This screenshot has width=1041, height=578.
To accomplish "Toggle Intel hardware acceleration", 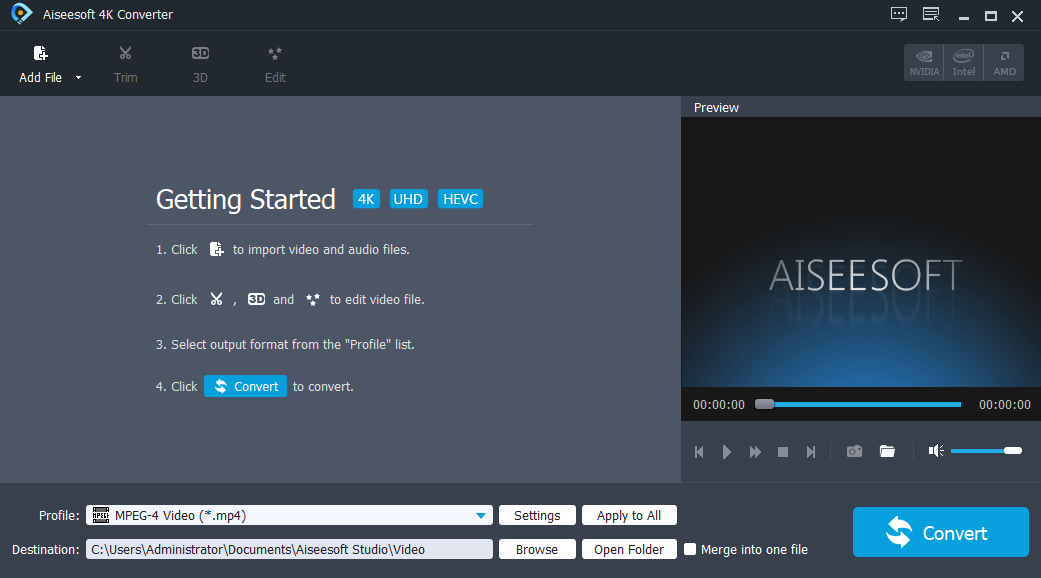I will coord(963,63).
